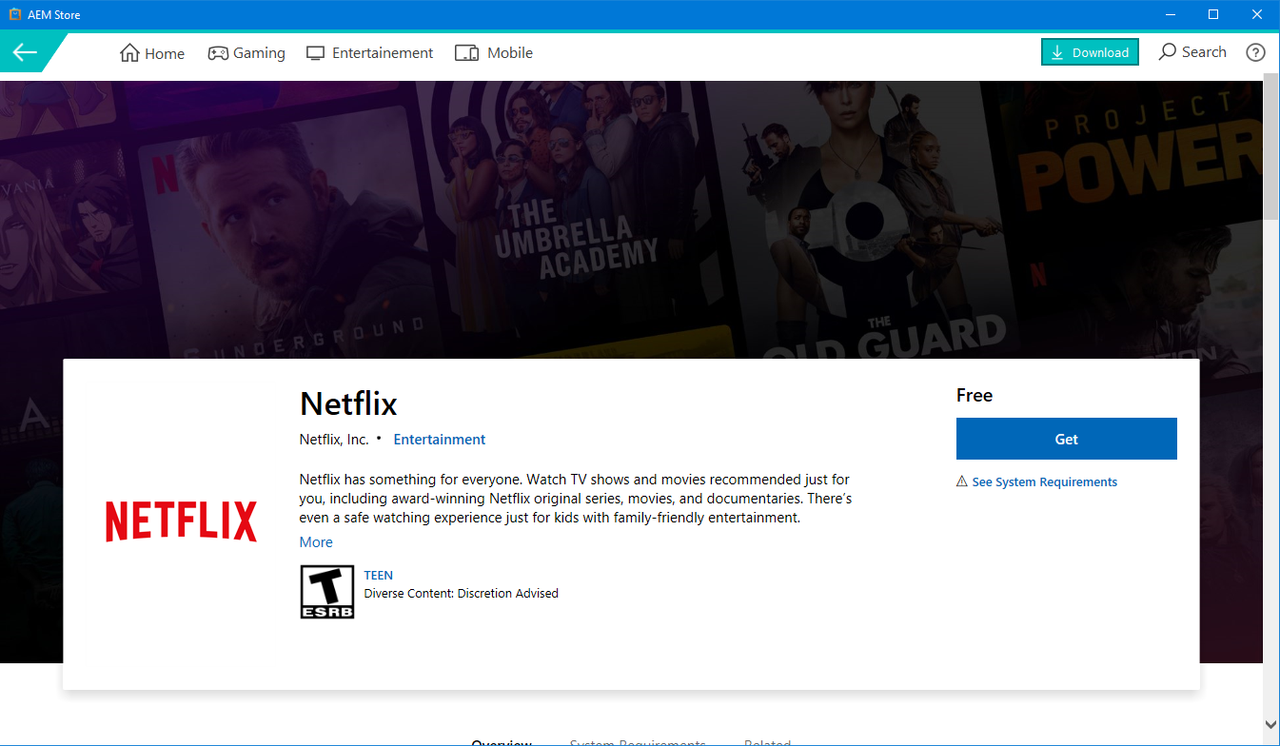This screenshot has height=746, width=1280.
Task: Open the Mobile section
Action: [x=494, y=53]
